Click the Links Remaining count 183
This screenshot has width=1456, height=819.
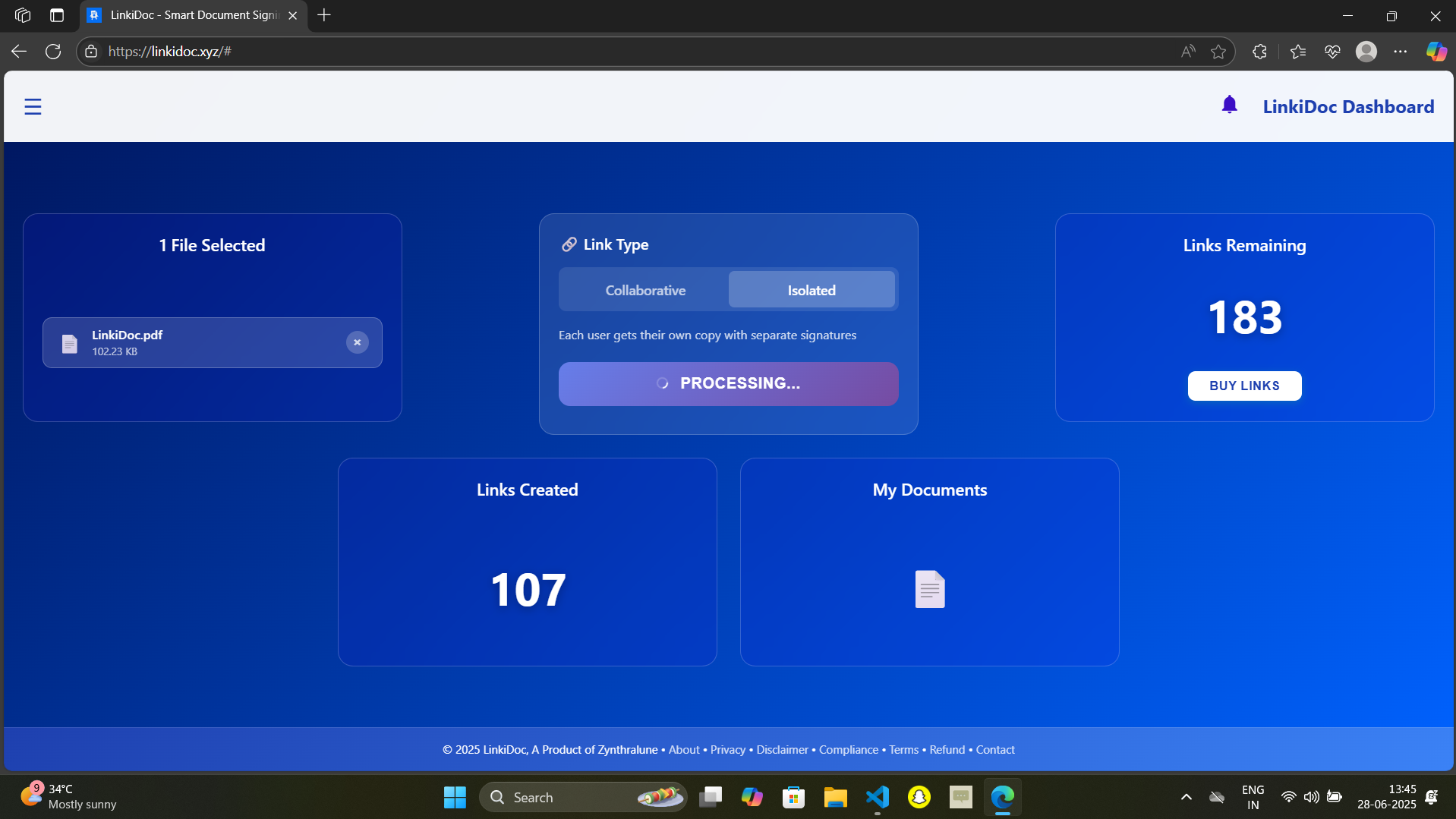[x=1244, y=317]
